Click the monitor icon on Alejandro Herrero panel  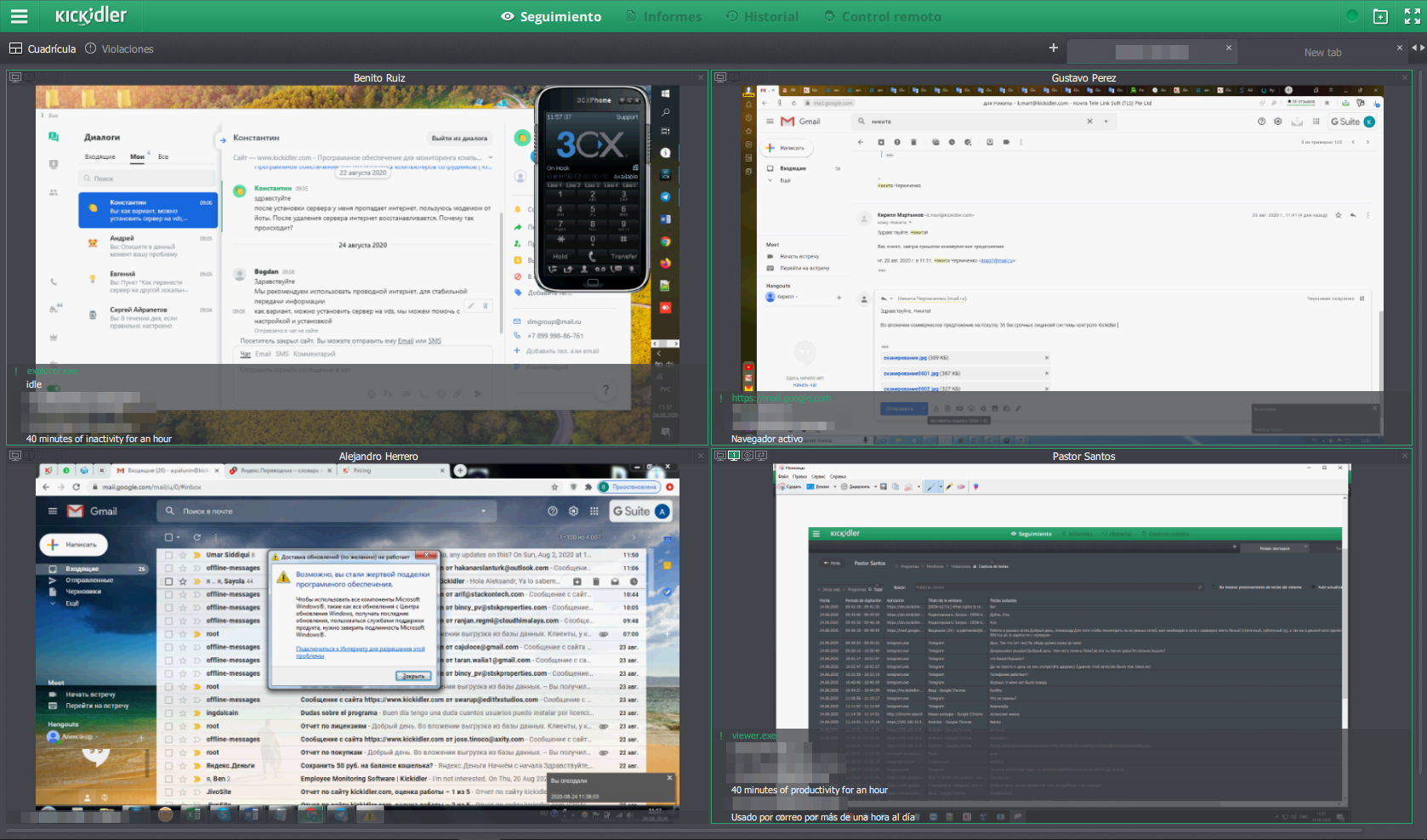click(14, 456)
